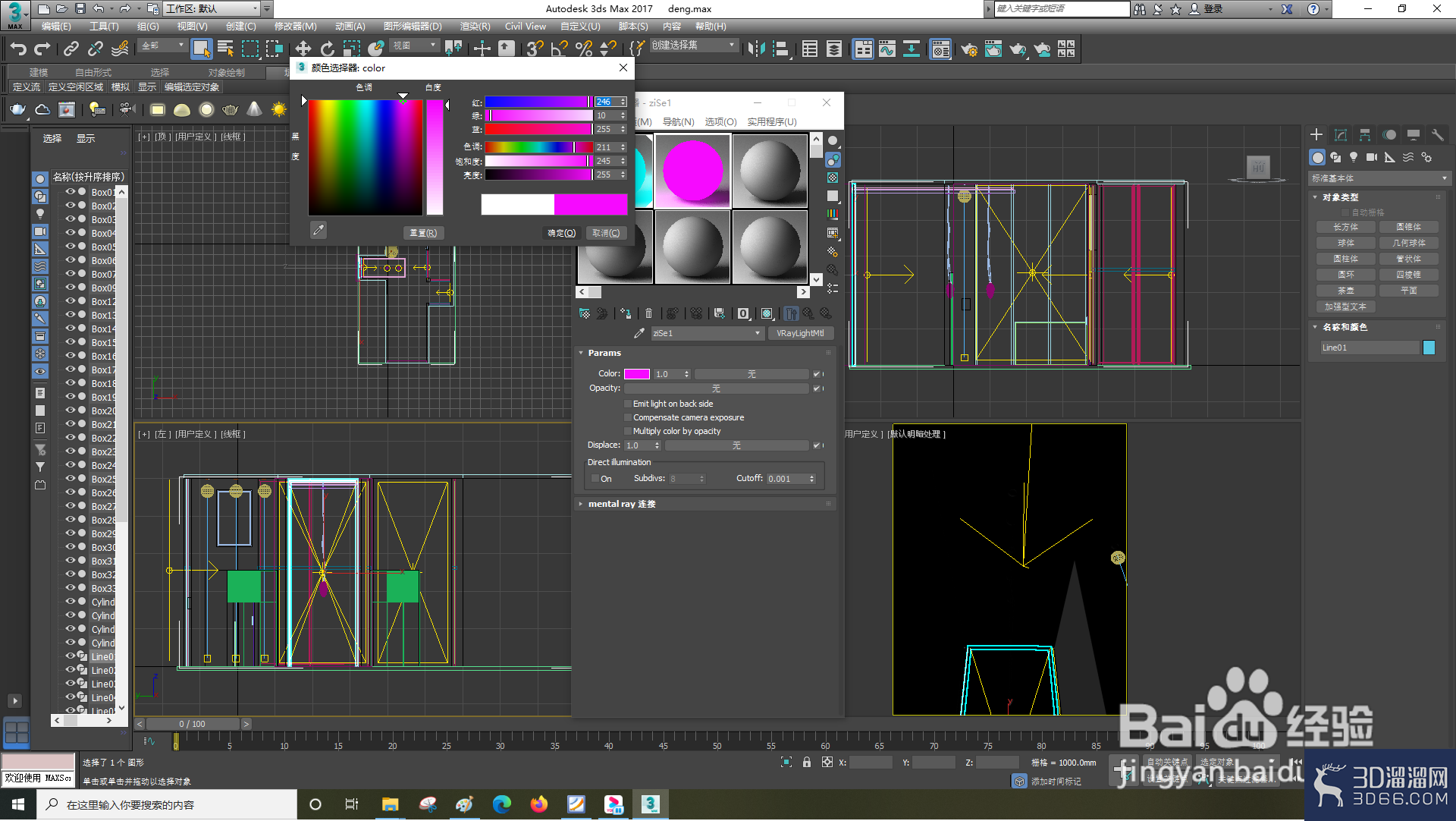Open the Modify tab in command panel
Viewport: 1456px width, 821px height.
click(x=1341, y=134)
